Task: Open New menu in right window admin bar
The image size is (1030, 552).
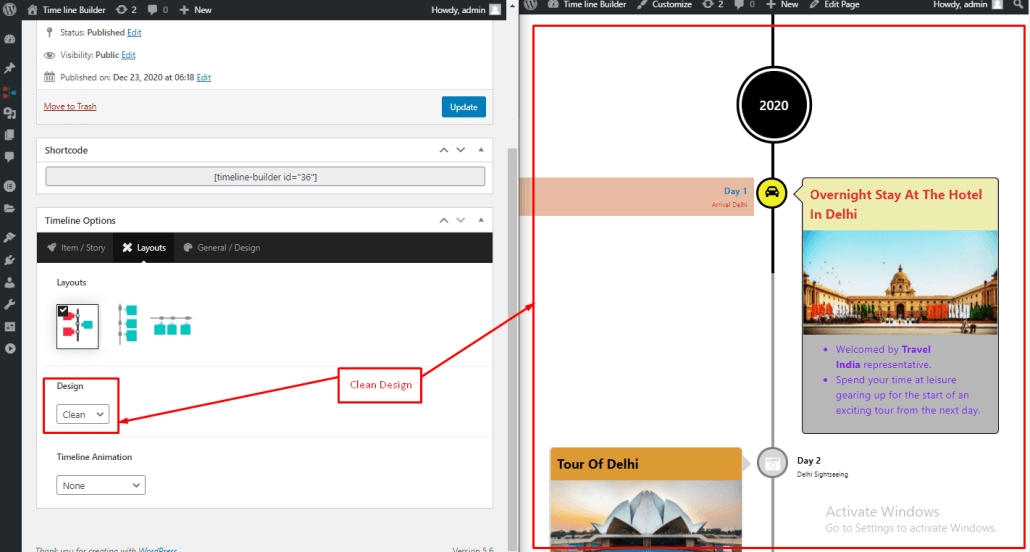Action: [x=783, y=5]
